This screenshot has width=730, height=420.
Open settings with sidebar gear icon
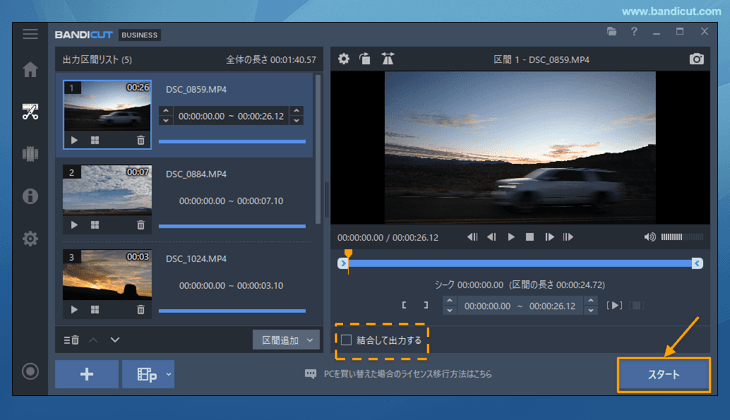point(30,239)
